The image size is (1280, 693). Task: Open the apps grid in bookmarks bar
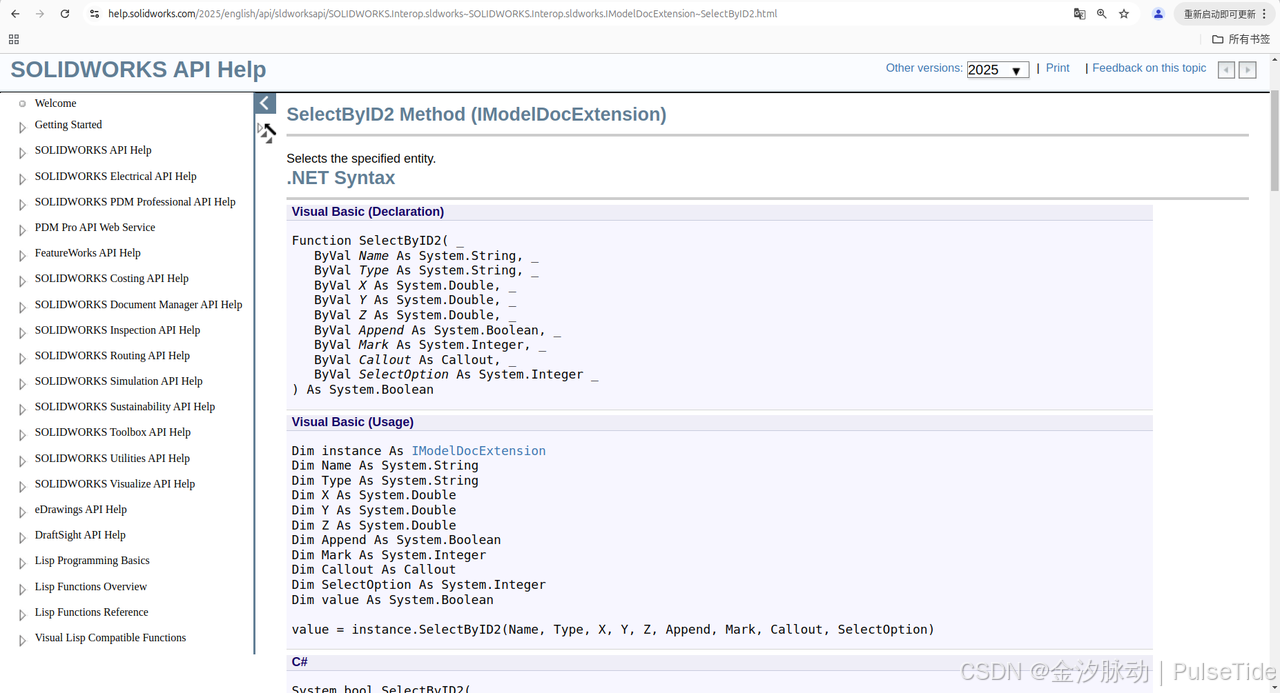point(13,39)
